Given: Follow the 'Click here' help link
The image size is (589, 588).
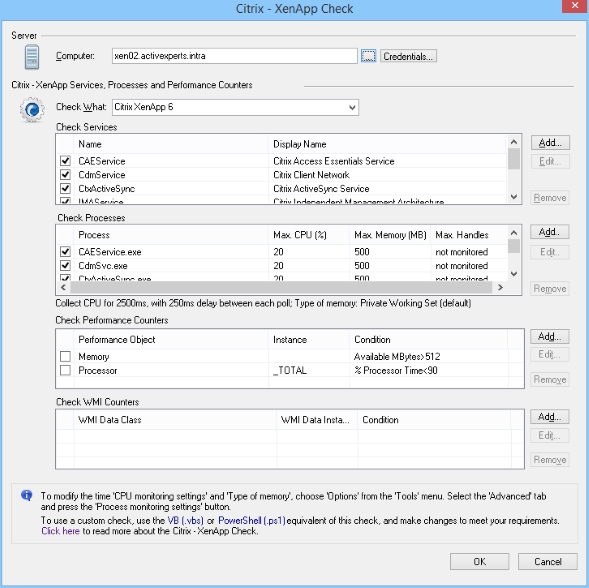Looking at the screenshot, I should [60, 531].
